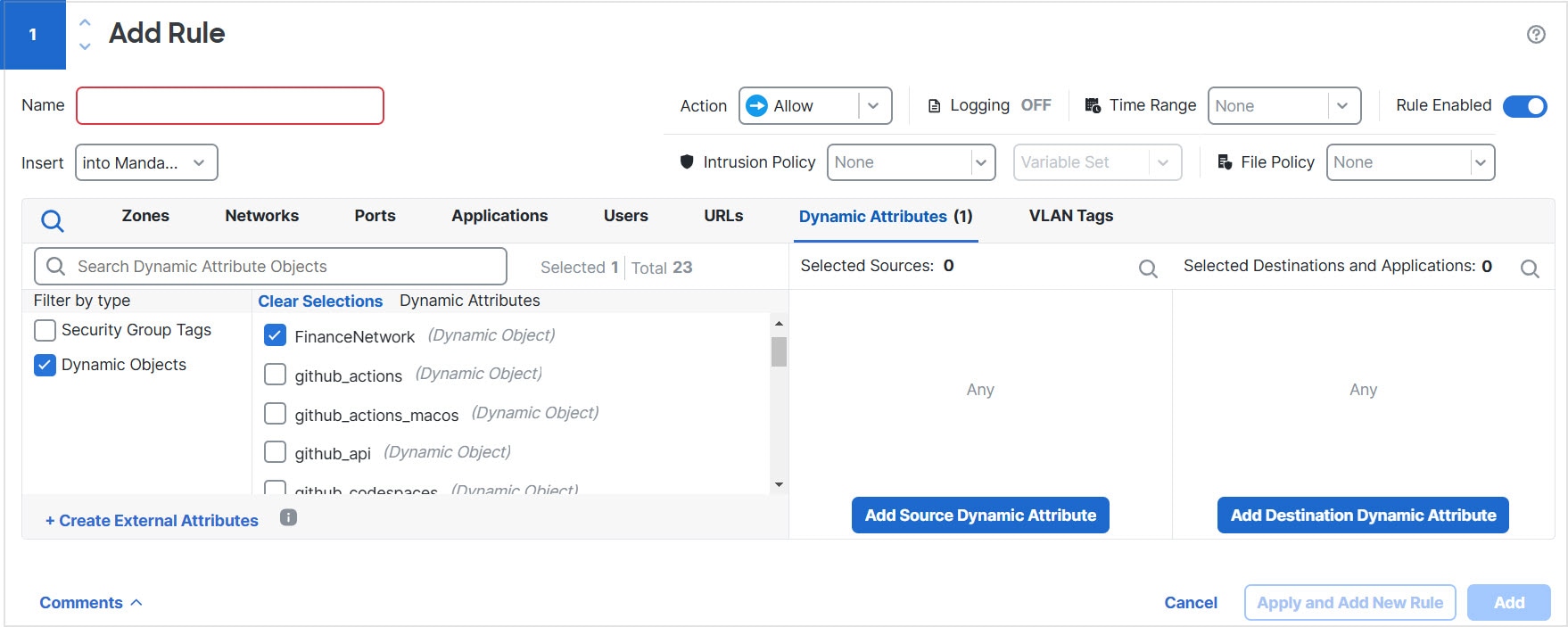Viewport: 1568px width, 627px height.
Task: Click the Add button
Action: pyautogui.click(x=1509, y=603)
